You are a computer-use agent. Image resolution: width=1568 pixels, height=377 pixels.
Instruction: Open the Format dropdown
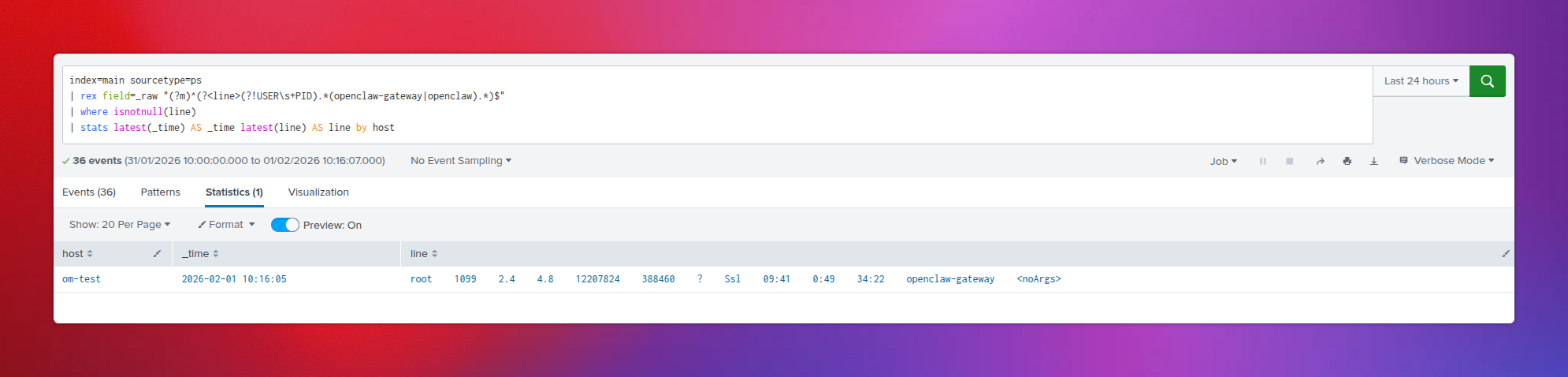pyautogui.click(x=226, y=225)
